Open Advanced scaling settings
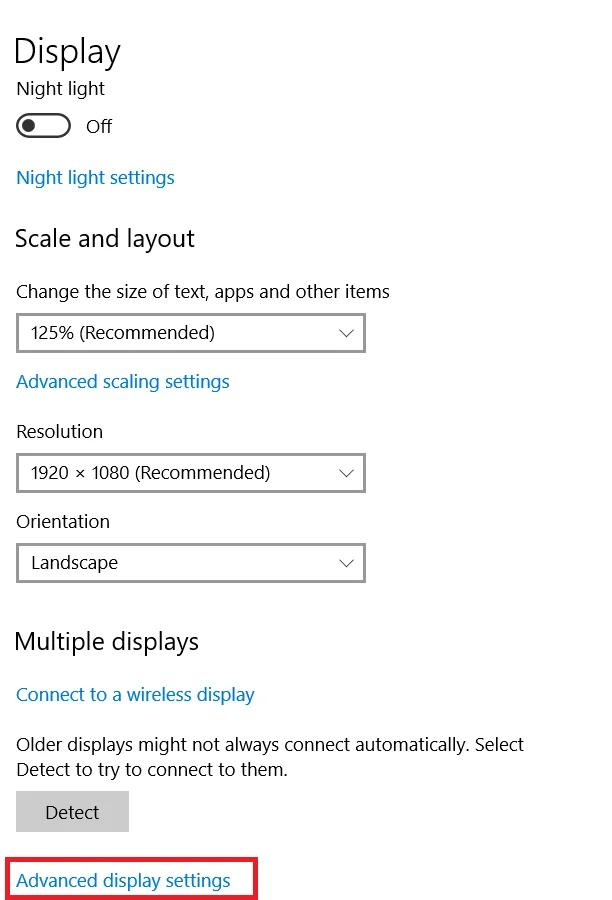Image resolution: width=612 pixels, height=900 pixels. point(122,382)
